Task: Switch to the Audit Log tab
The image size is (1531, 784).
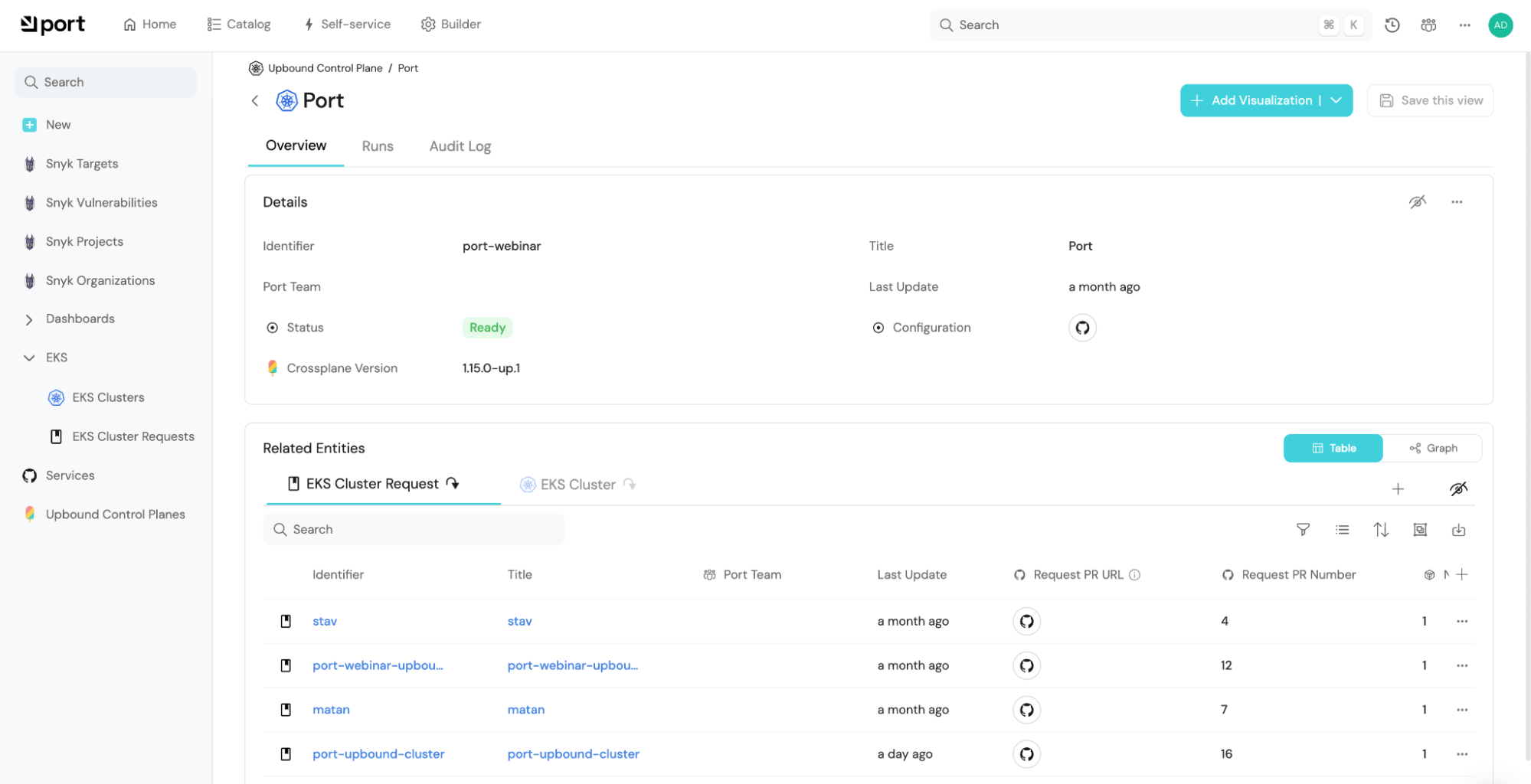Action: coord(460,146)
